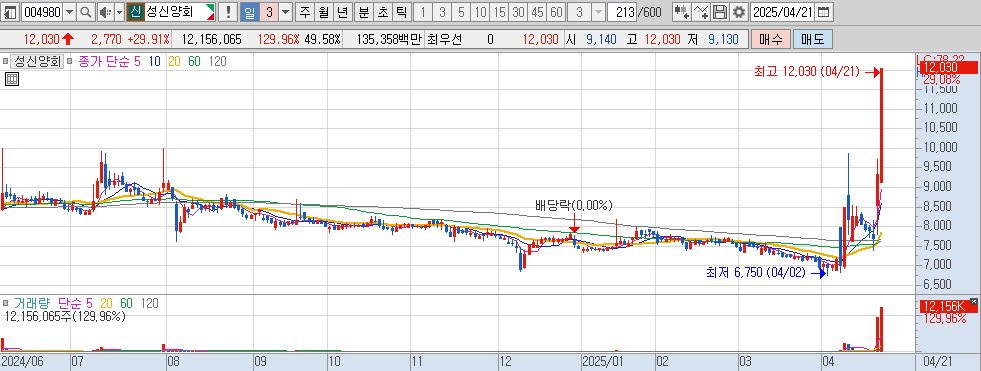The image size is (981, 371).
Task: Click the green 60 moving average legend
Action: tap(195, 61)
